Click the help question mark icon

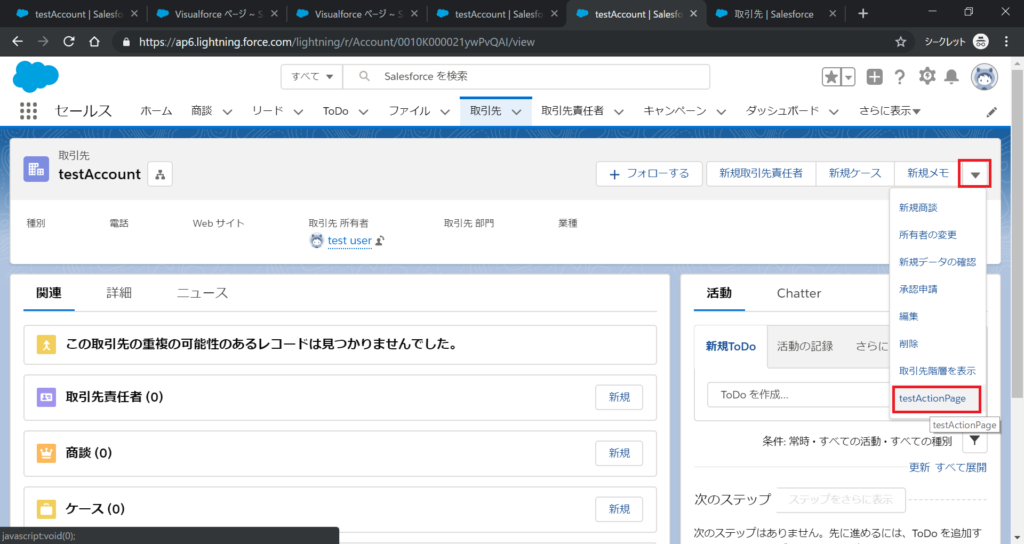pos(900,77)
